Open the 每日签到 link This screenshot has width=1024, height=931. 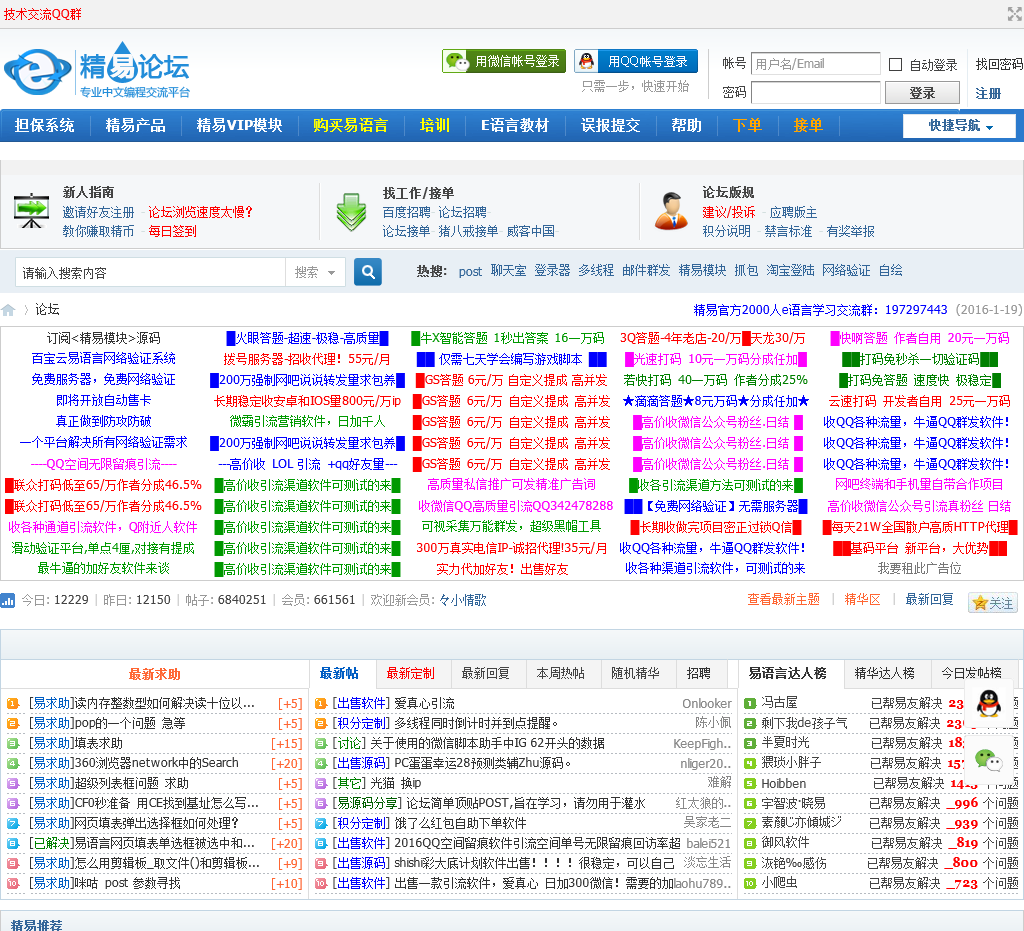point(172,231)
